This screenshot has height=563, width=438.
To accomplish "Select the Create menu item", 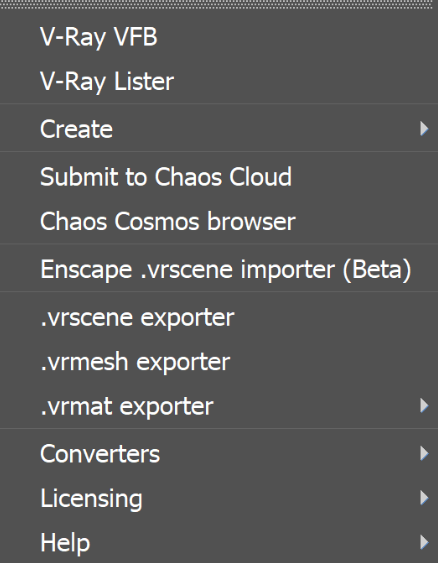I will point(219,129).
